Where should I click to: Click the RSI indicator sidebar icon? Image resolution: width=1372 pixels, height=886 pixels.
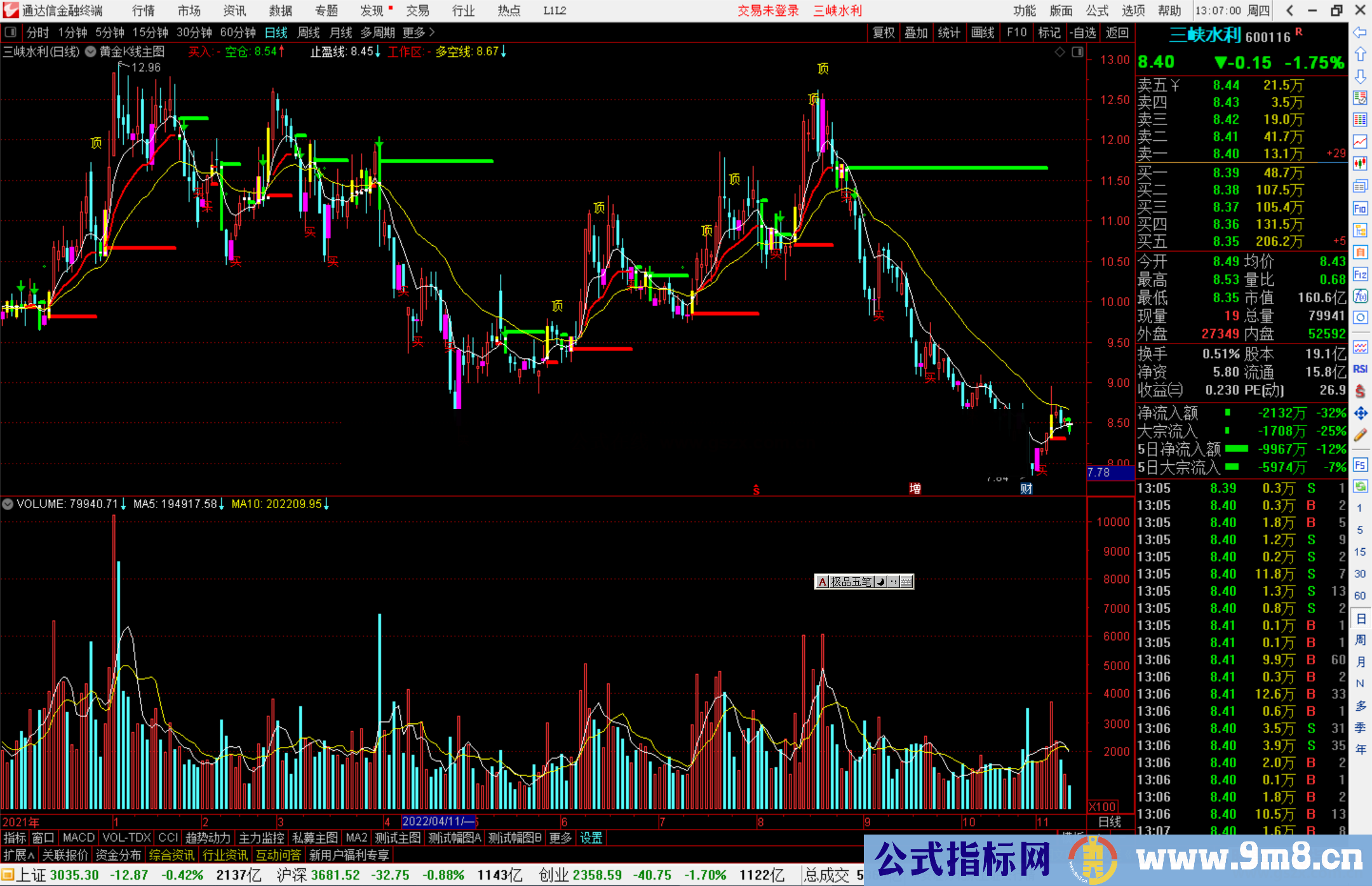pyautogui.click(x=1360, y=369)
